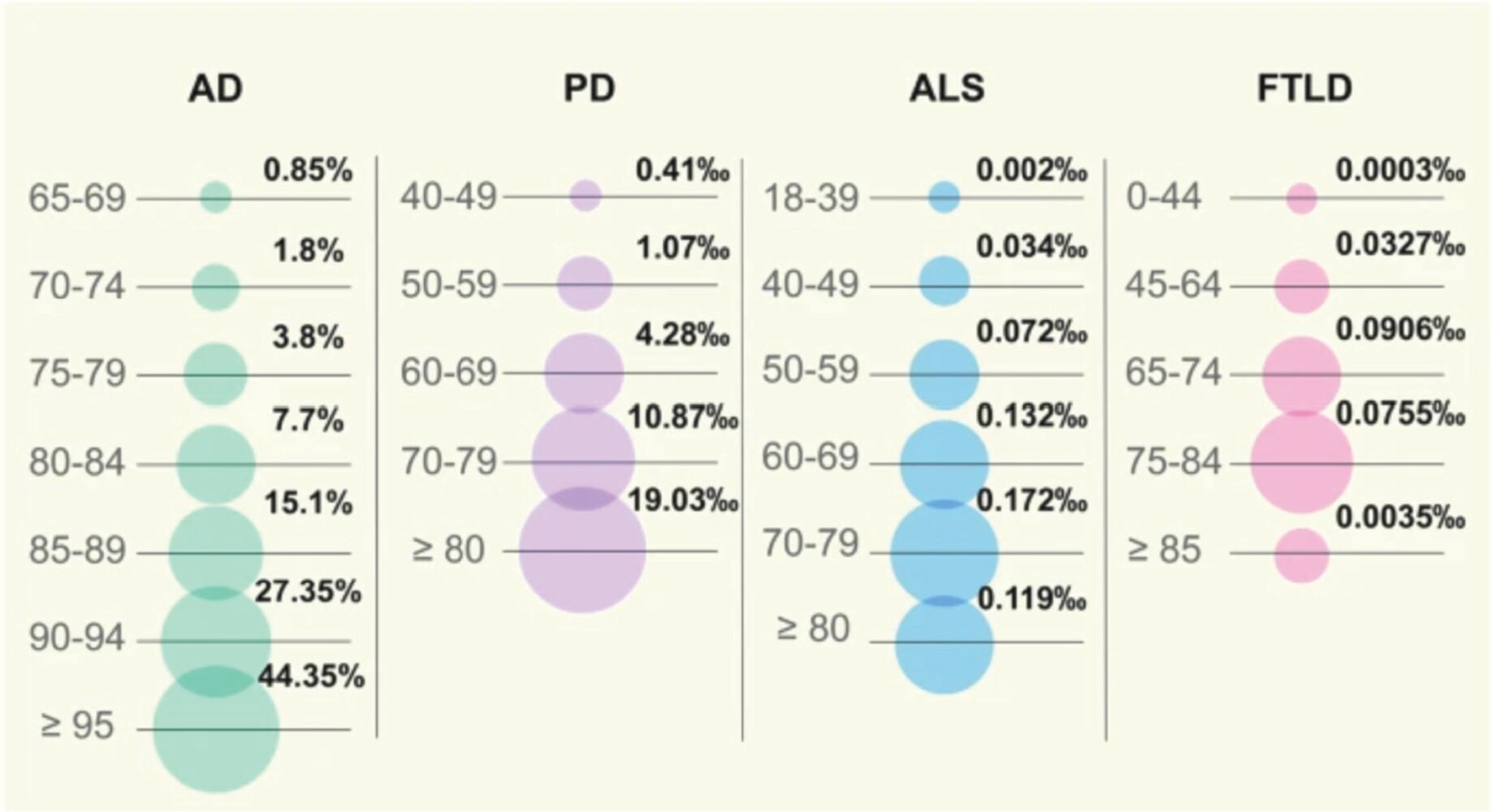Click the pink FTLD bubble at ≥ 85
Image resolution: width=1492 pixels, height=812 pixels.
pos(1301,555)
